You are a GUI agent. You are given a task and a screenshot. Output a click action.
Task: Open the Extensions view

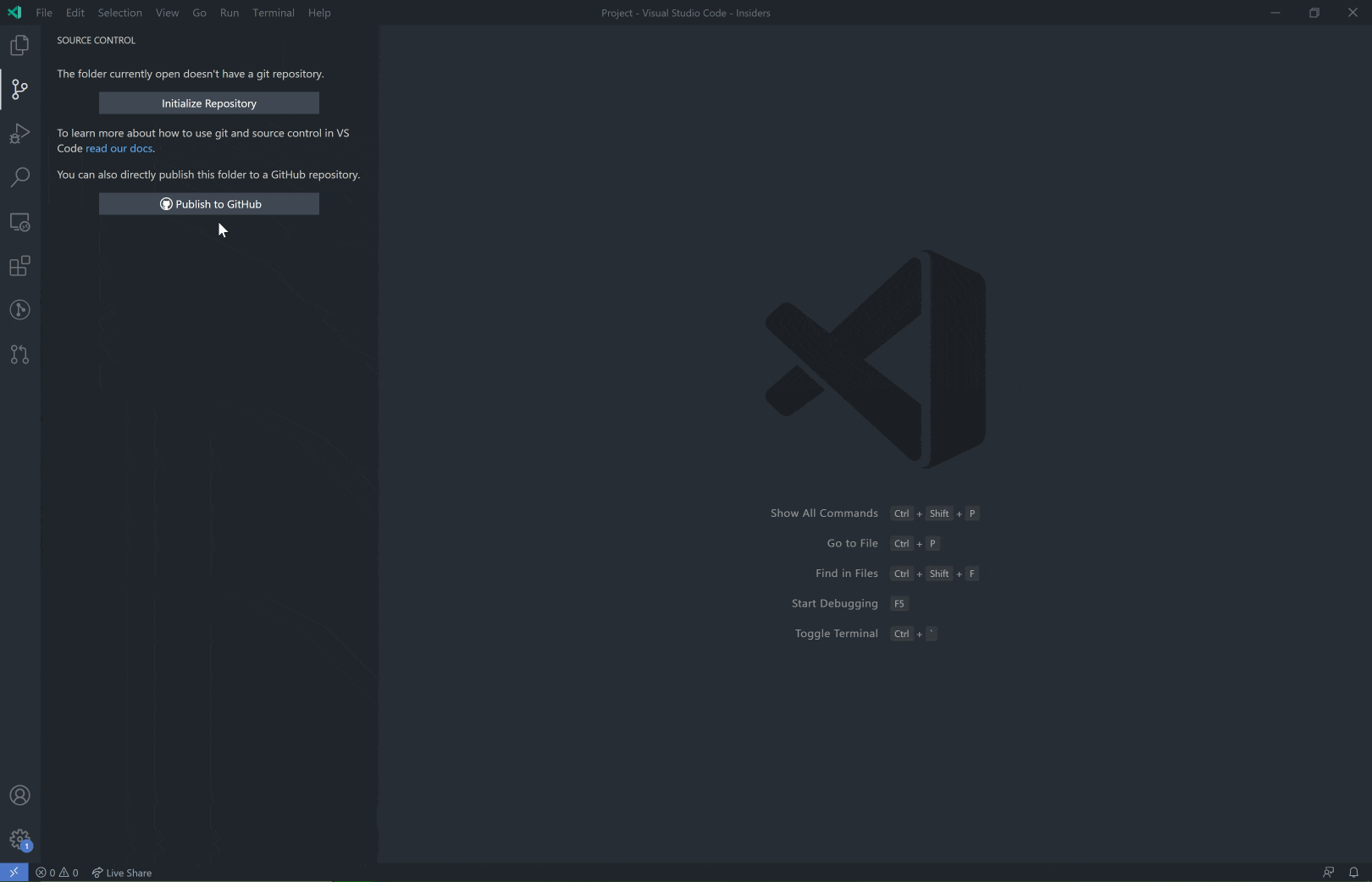(19, 266)
